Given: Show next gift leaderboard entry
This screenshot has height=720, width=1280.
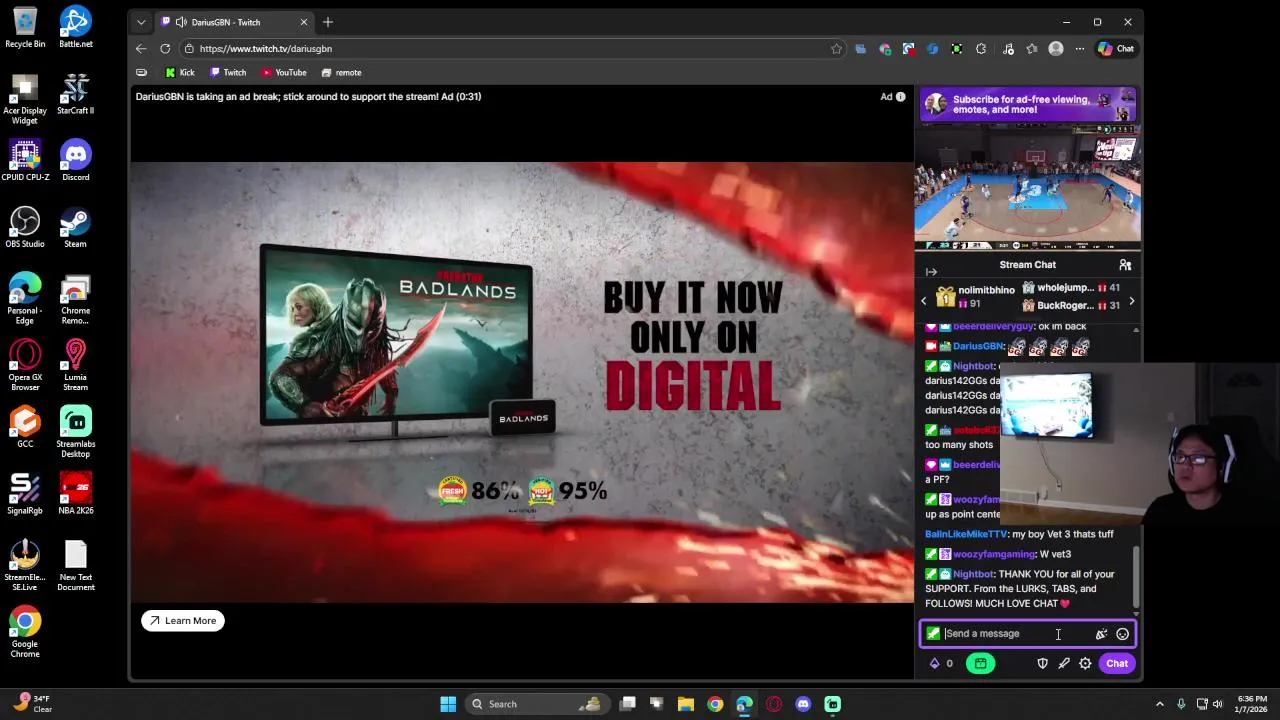Looking at the screenshot, I should click(x=1131, y=300).
